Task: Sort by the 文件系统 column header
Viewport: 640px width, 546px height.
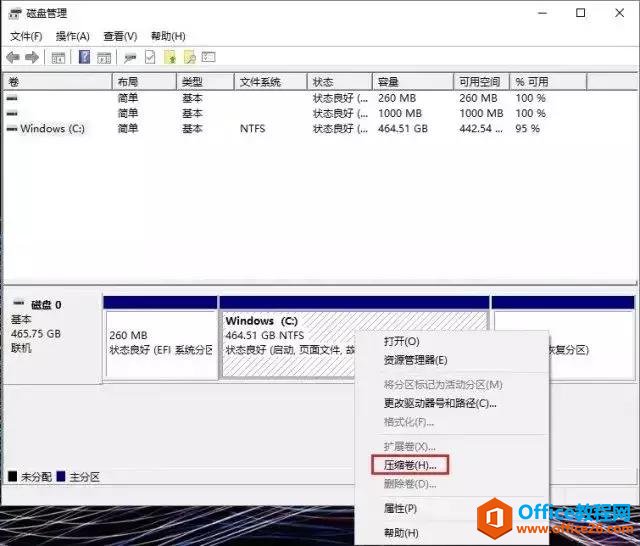Action: tap(271, 82)
